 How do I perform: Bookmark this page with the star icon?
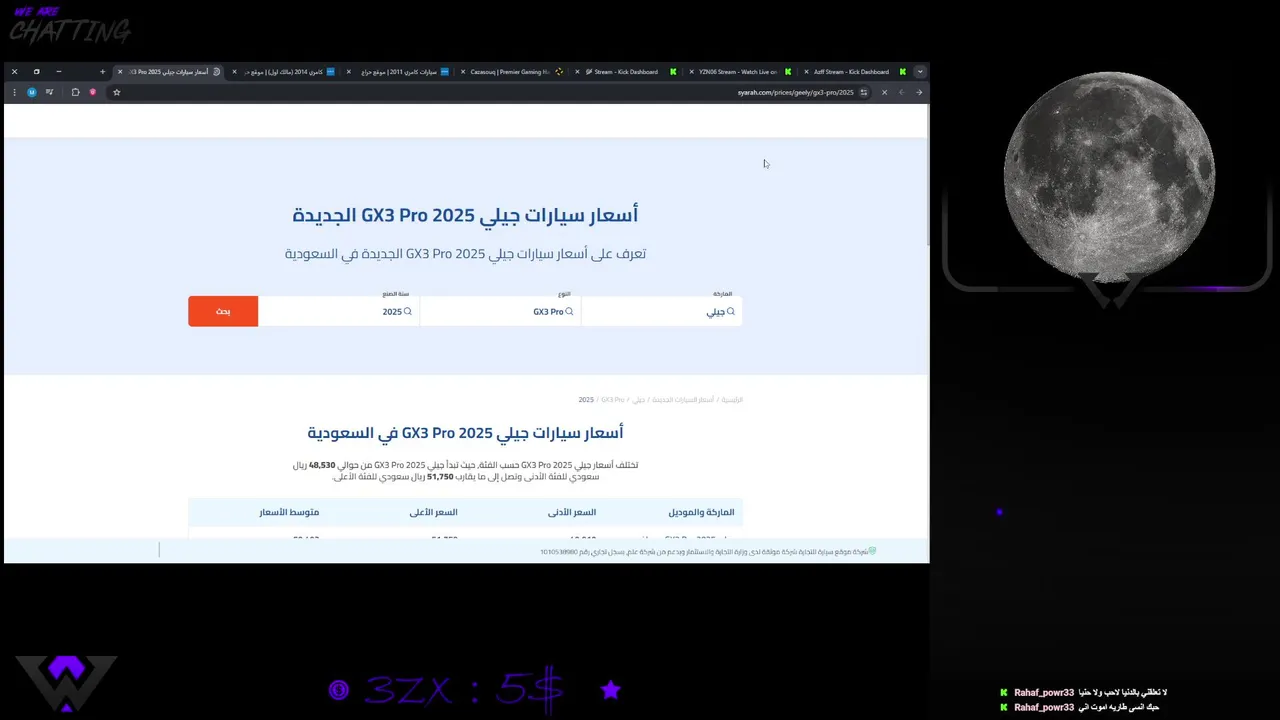(x=116, y=92)
